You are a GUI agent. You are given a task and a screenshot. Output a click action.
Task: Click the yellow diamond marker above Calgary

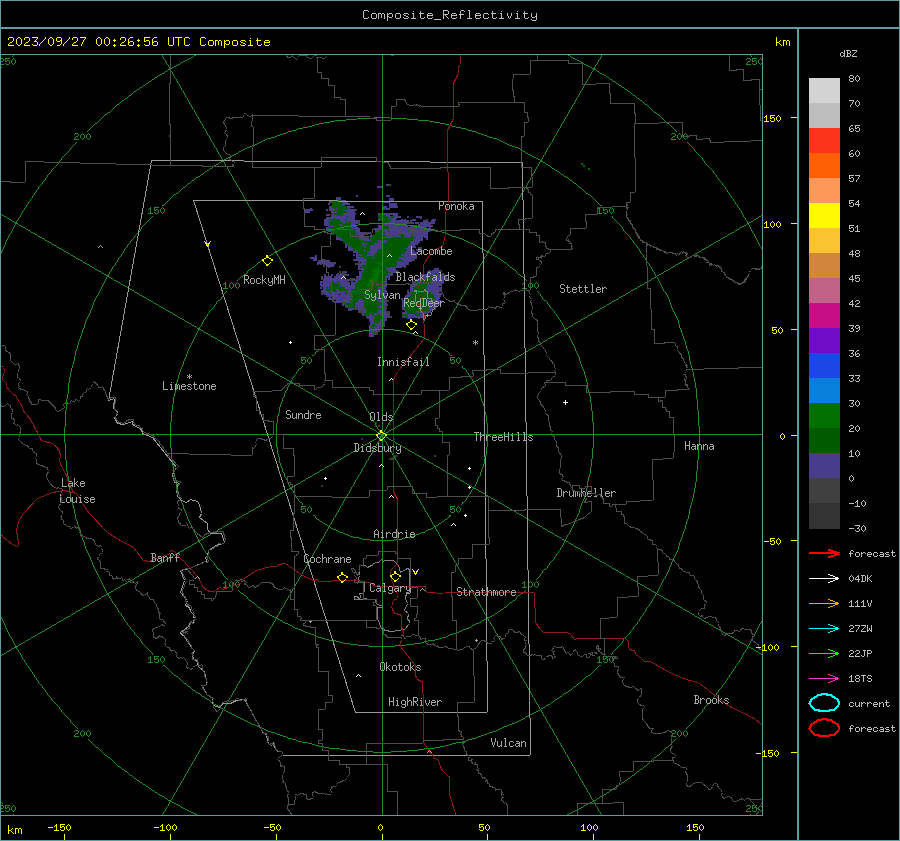point(395,576)
